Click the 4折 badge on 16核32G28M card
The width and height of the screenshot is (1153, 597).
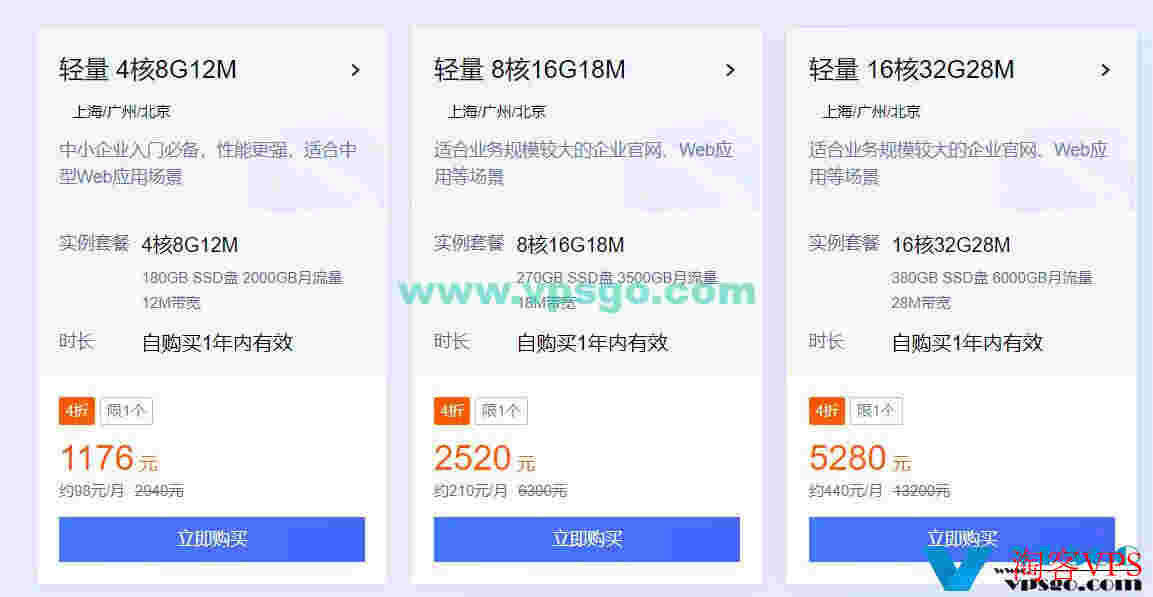coord(827,411)
